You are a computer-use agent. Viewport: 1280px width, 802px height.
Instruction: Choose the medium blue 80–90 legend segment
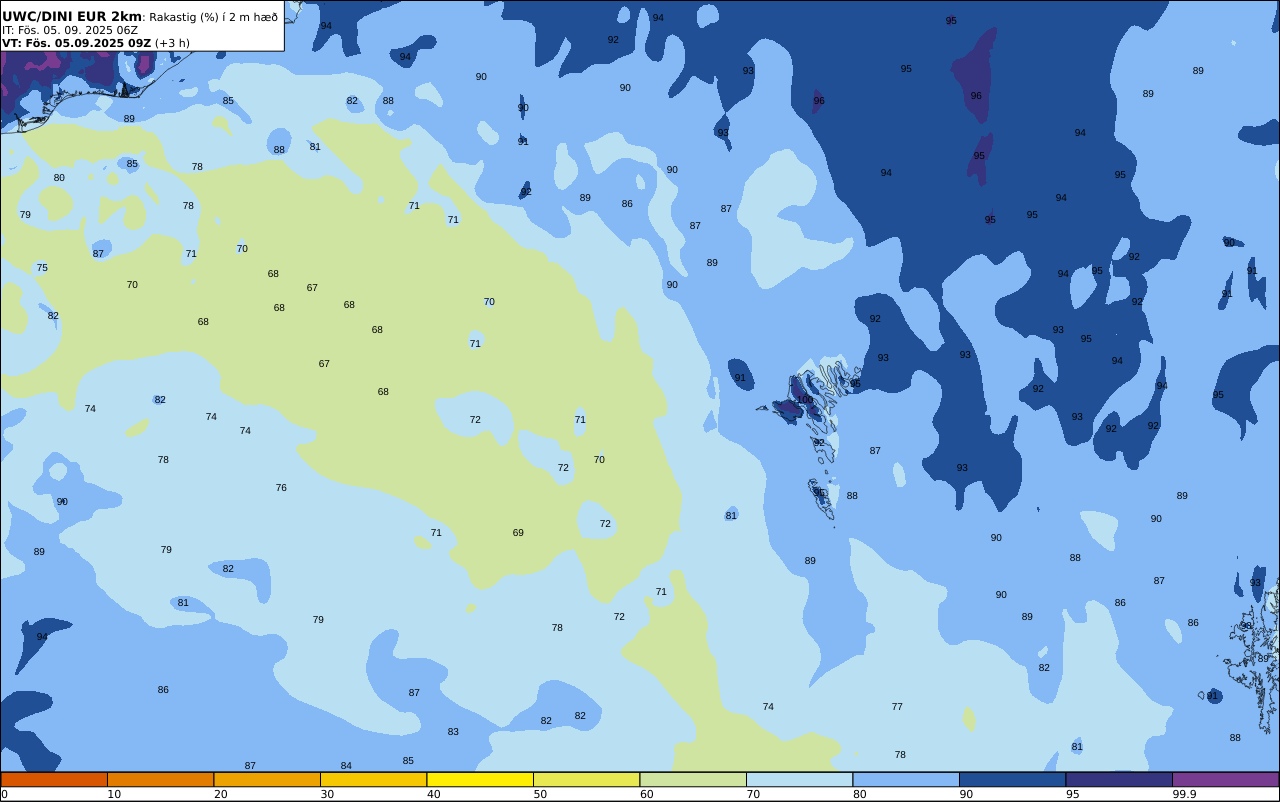tap(906, 779)
